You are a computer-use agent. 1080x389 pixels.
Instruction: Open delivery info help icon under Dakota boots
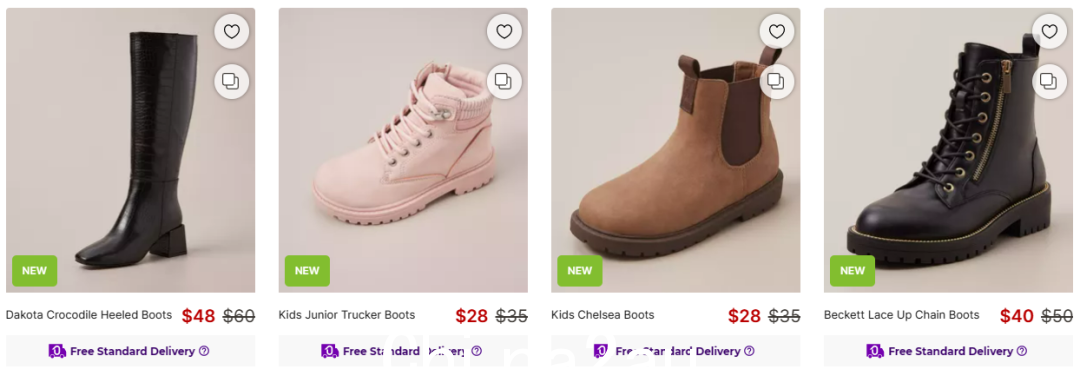[204, 351]
